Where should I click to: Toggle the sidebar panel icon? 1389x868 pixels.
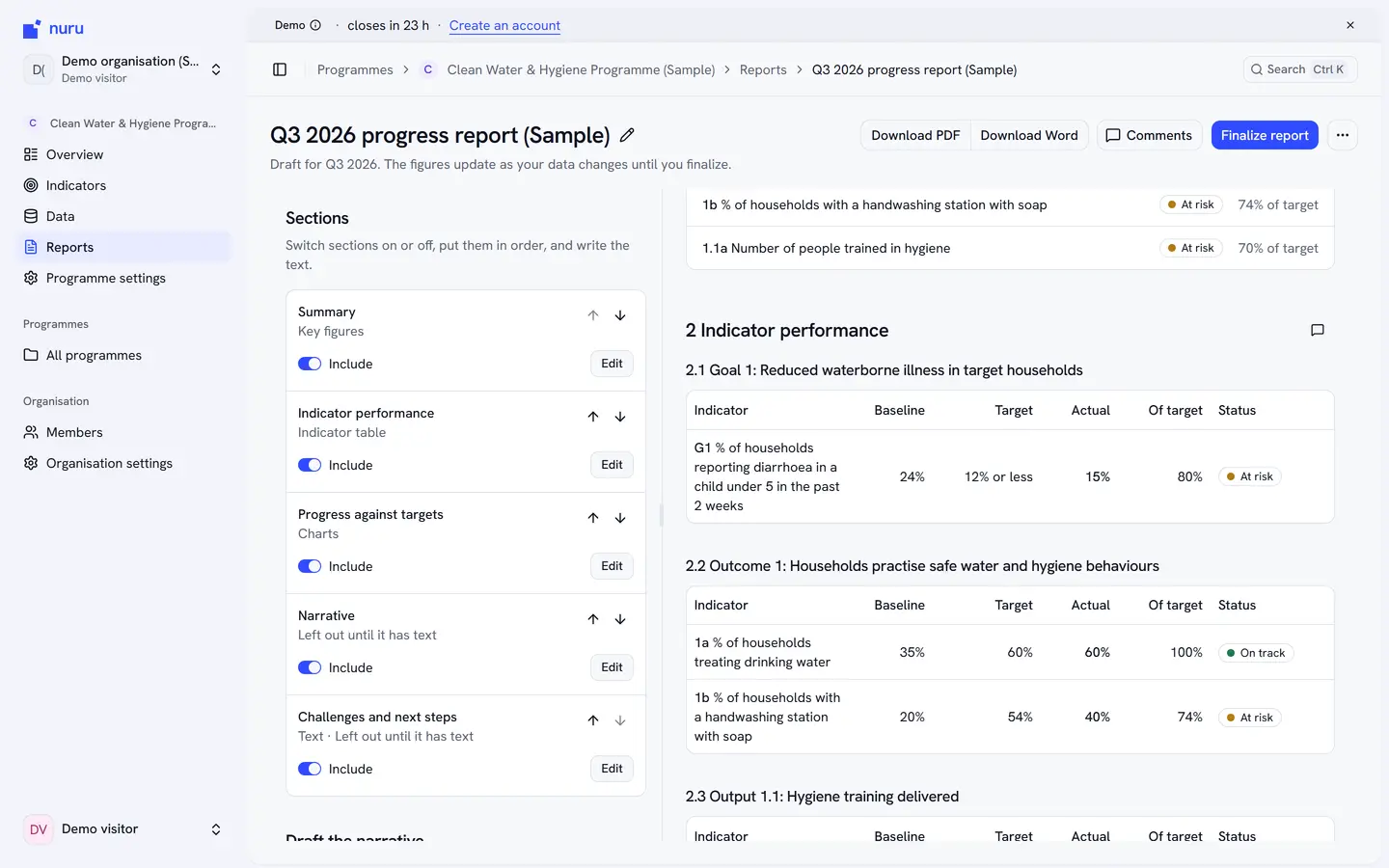(280, 69)
